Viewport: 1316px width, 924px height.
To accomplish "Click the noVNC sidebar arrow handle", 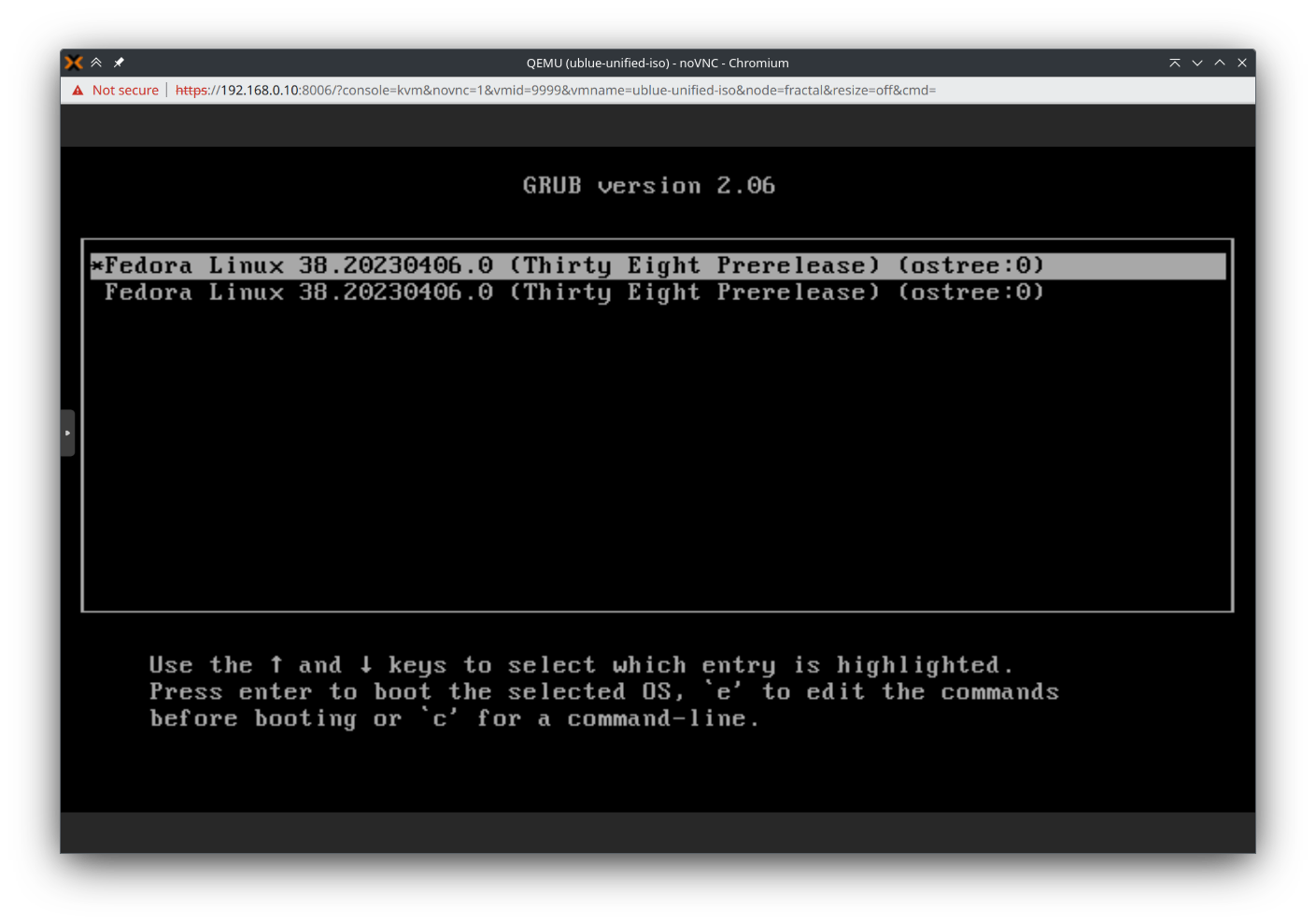I will point(67,432).
